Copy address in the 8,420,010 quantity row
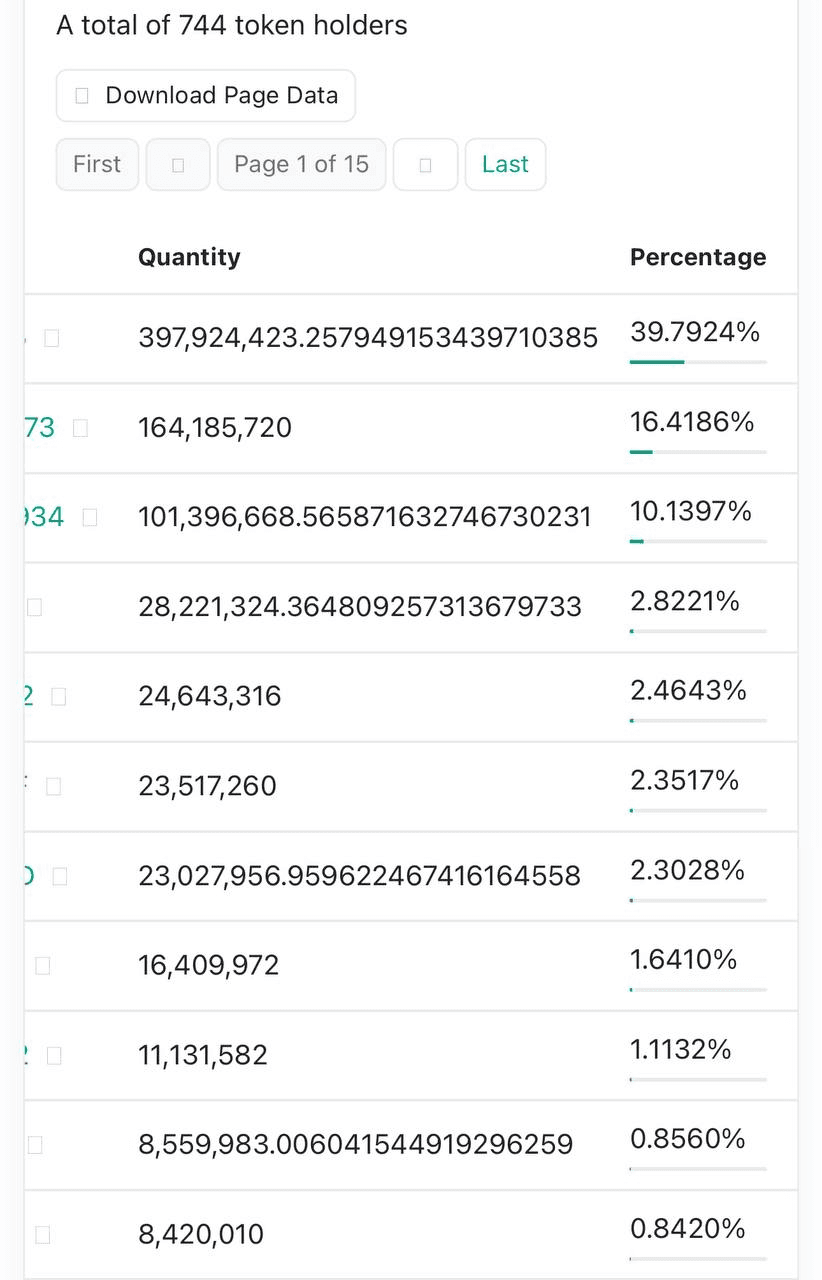Image resolution: width=822 pixels, height=1280 pixels. pos(42,1234)
